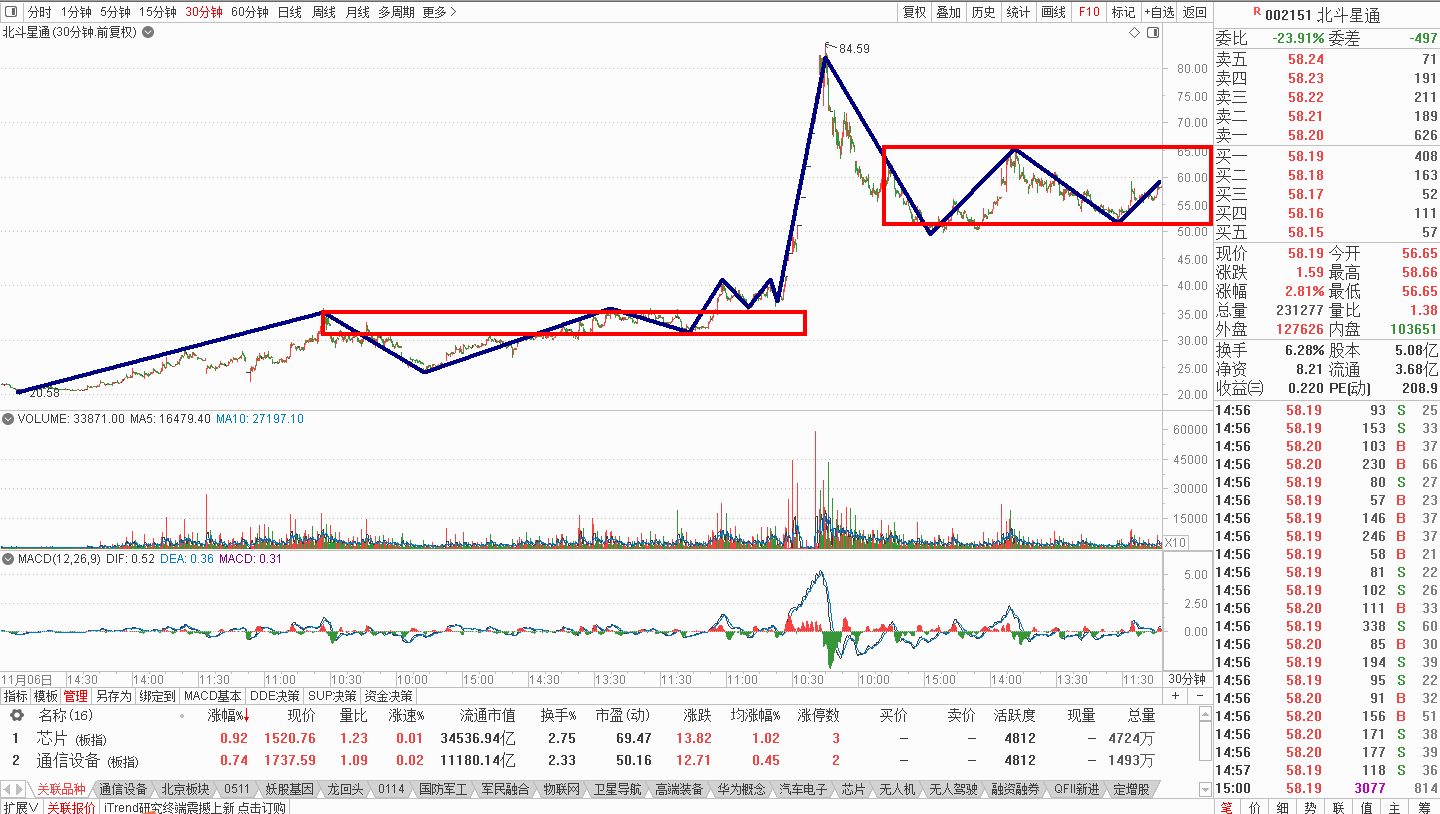Switch to 月线 monthly chart
The height and width of the screenshot is (814, 1440).
tap(357, 12)
